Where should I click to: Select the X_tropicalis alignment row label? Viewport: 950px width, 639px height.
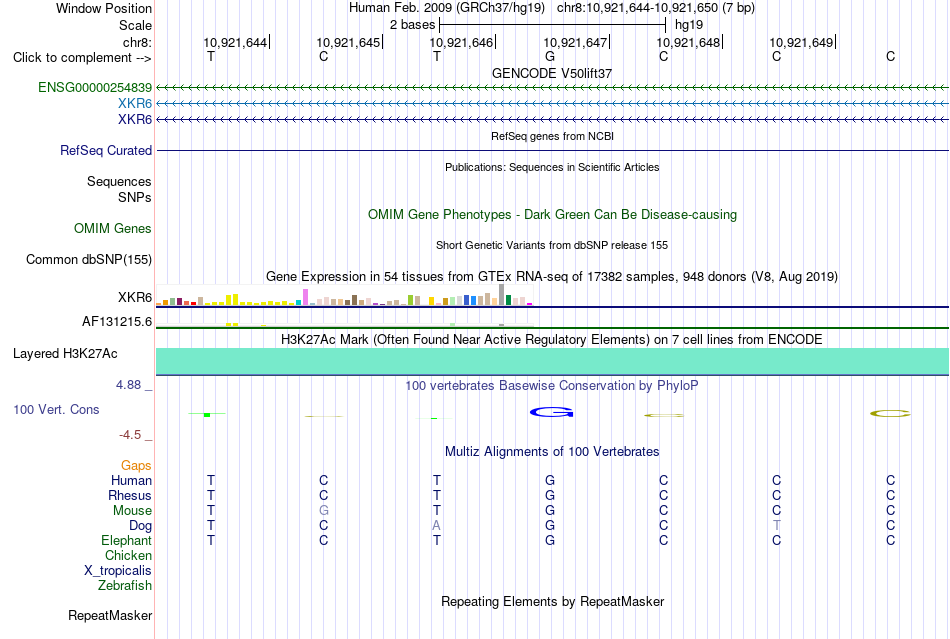tap(118, 571)
